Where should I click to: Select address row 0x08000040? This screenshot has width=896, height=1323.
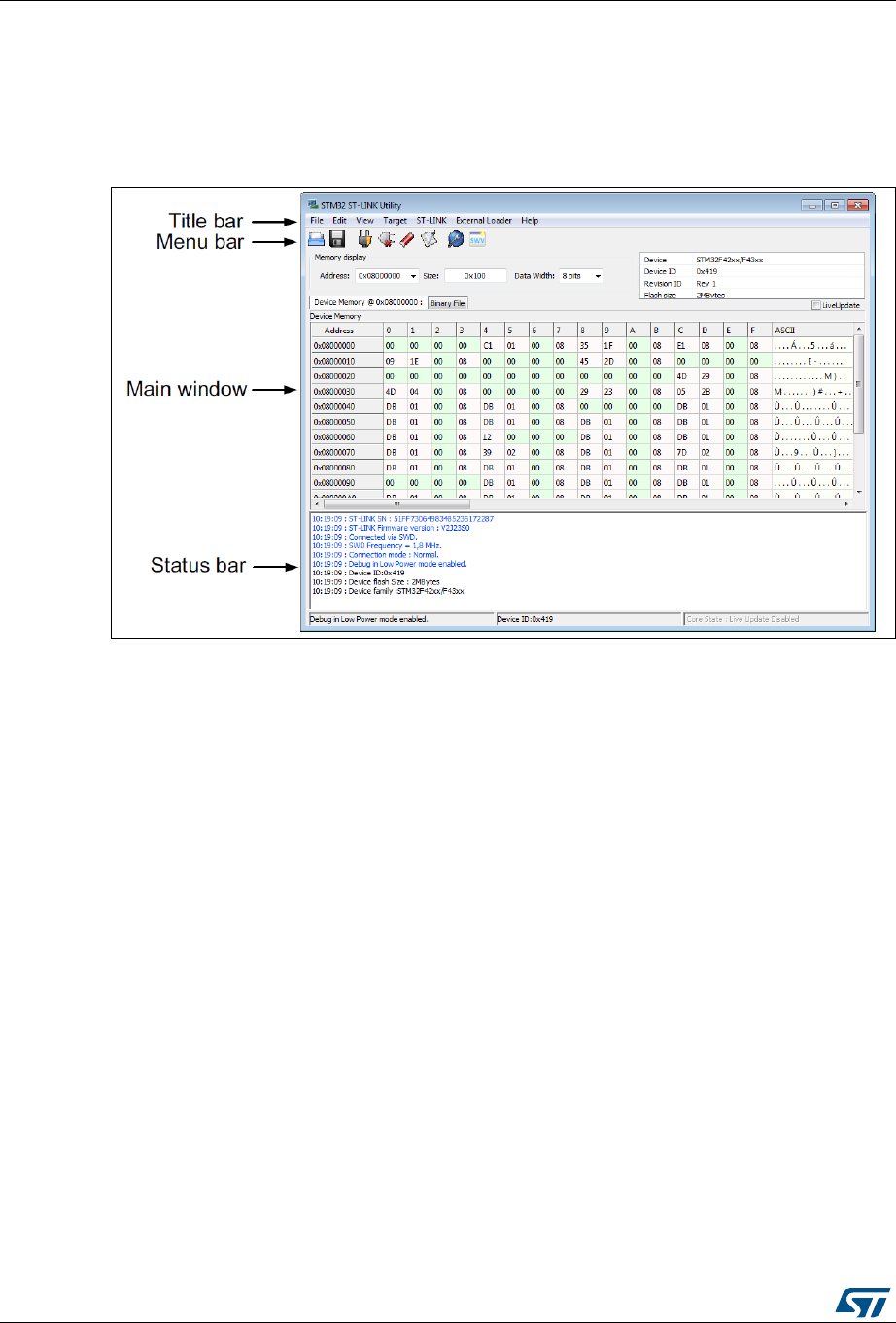[x=346, y=406]
